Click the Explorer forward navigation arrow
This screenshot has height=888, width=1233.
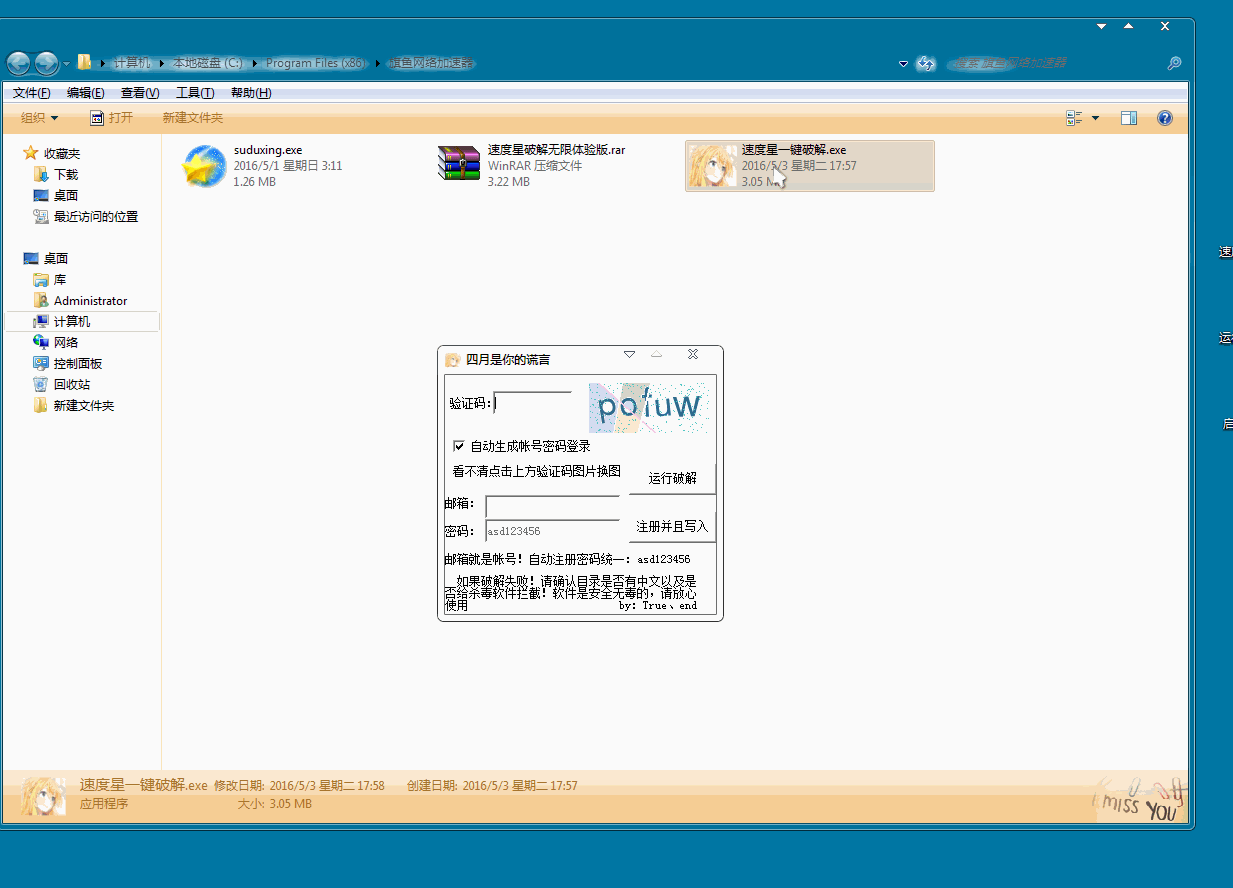tap(46, 63)
